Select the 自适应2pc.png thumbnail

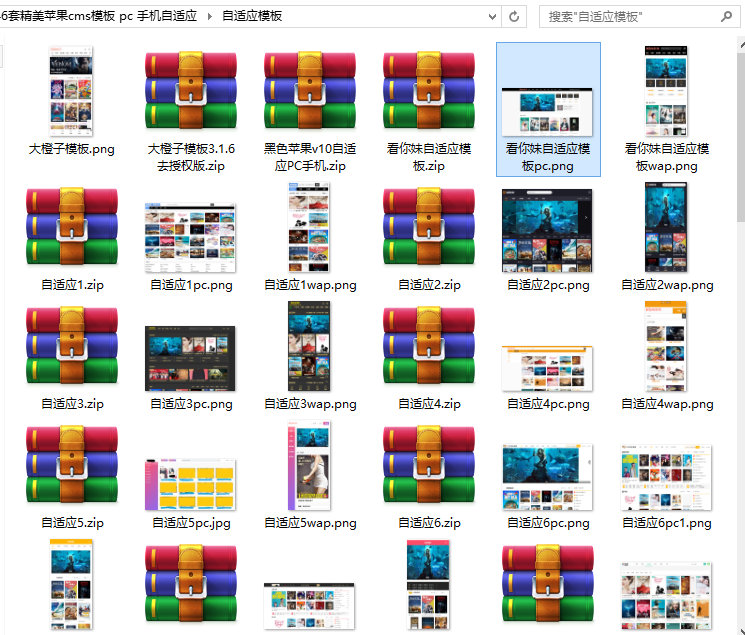547,231
